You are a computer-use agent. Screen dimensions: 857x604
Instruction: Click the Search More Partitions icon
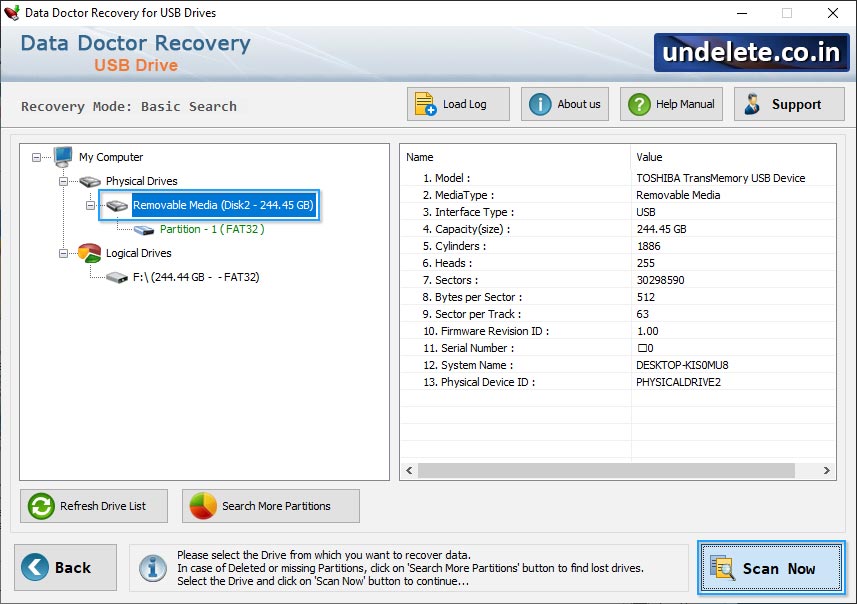click(x=198, y=506)
